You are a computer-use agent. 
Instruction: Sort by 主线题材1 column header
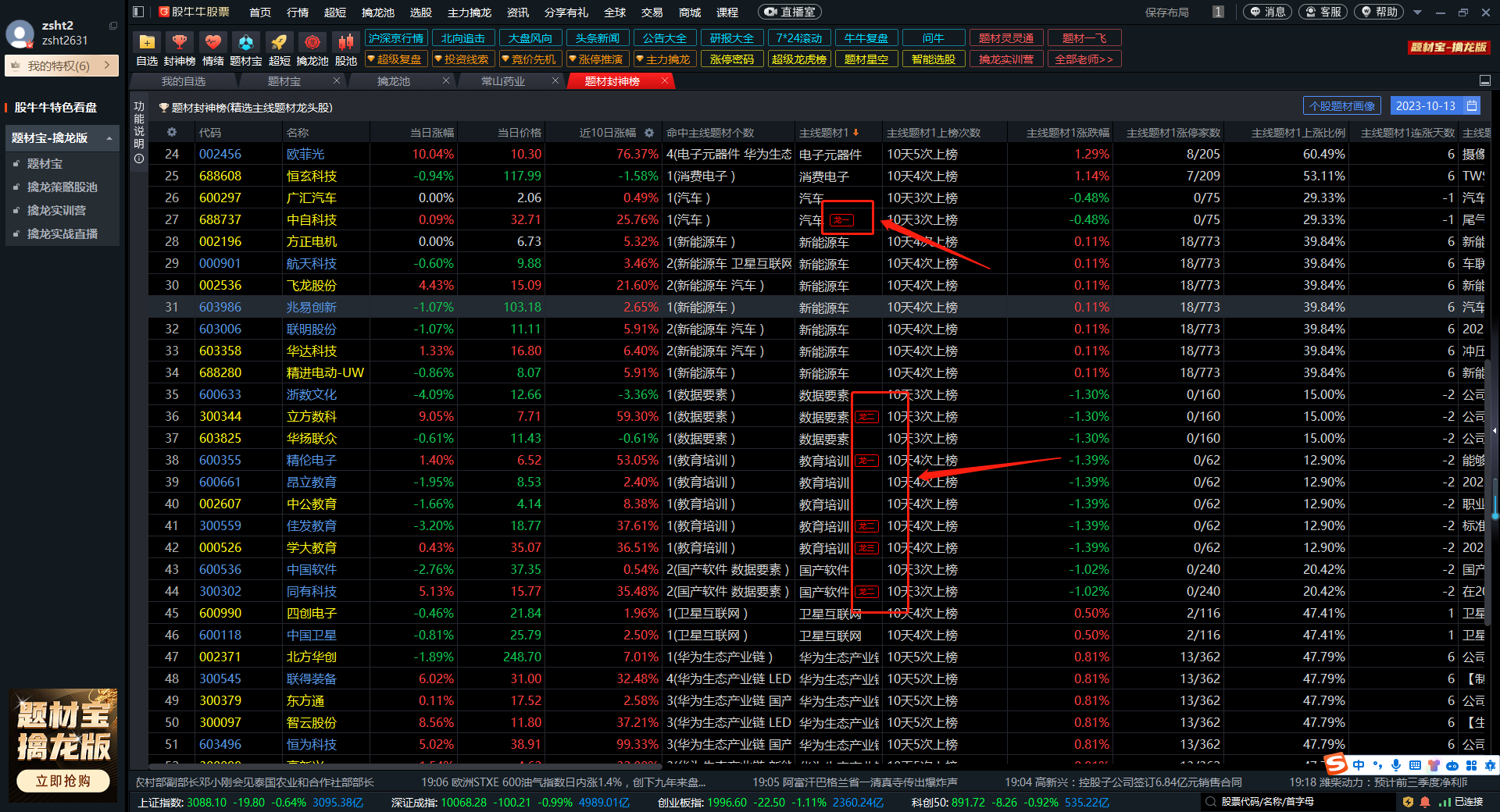coord(829,133)
